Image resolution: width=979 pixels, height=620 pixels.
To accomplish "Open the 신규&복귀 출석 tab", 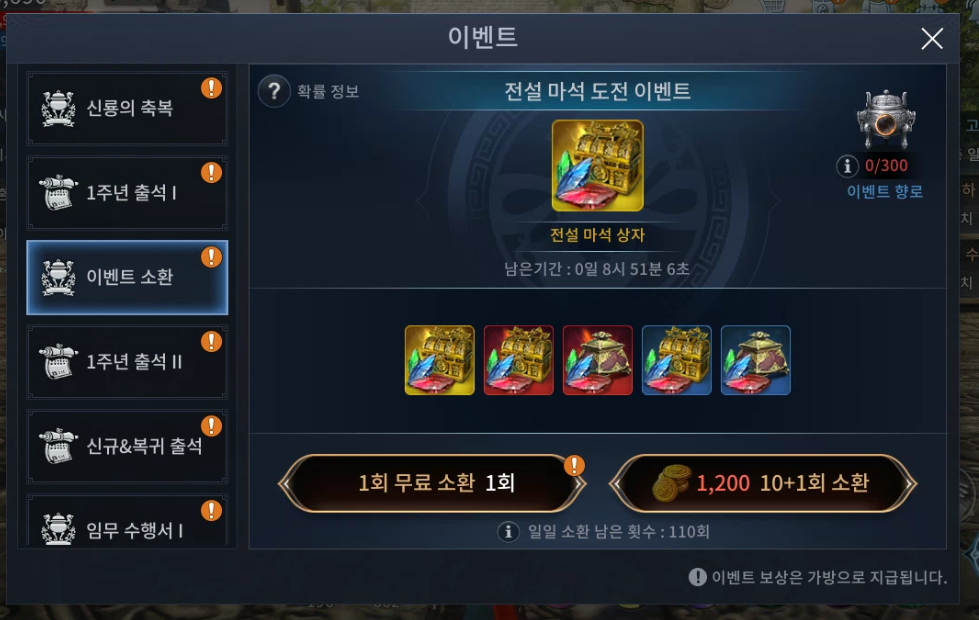I will click(127, 446).
